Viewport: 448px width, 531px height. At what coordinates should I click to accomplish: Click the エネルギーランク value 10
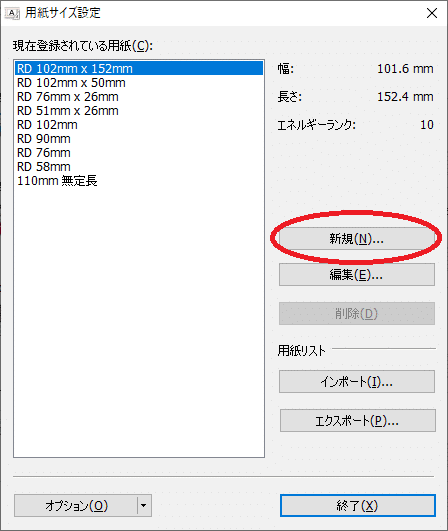point(427,125)
